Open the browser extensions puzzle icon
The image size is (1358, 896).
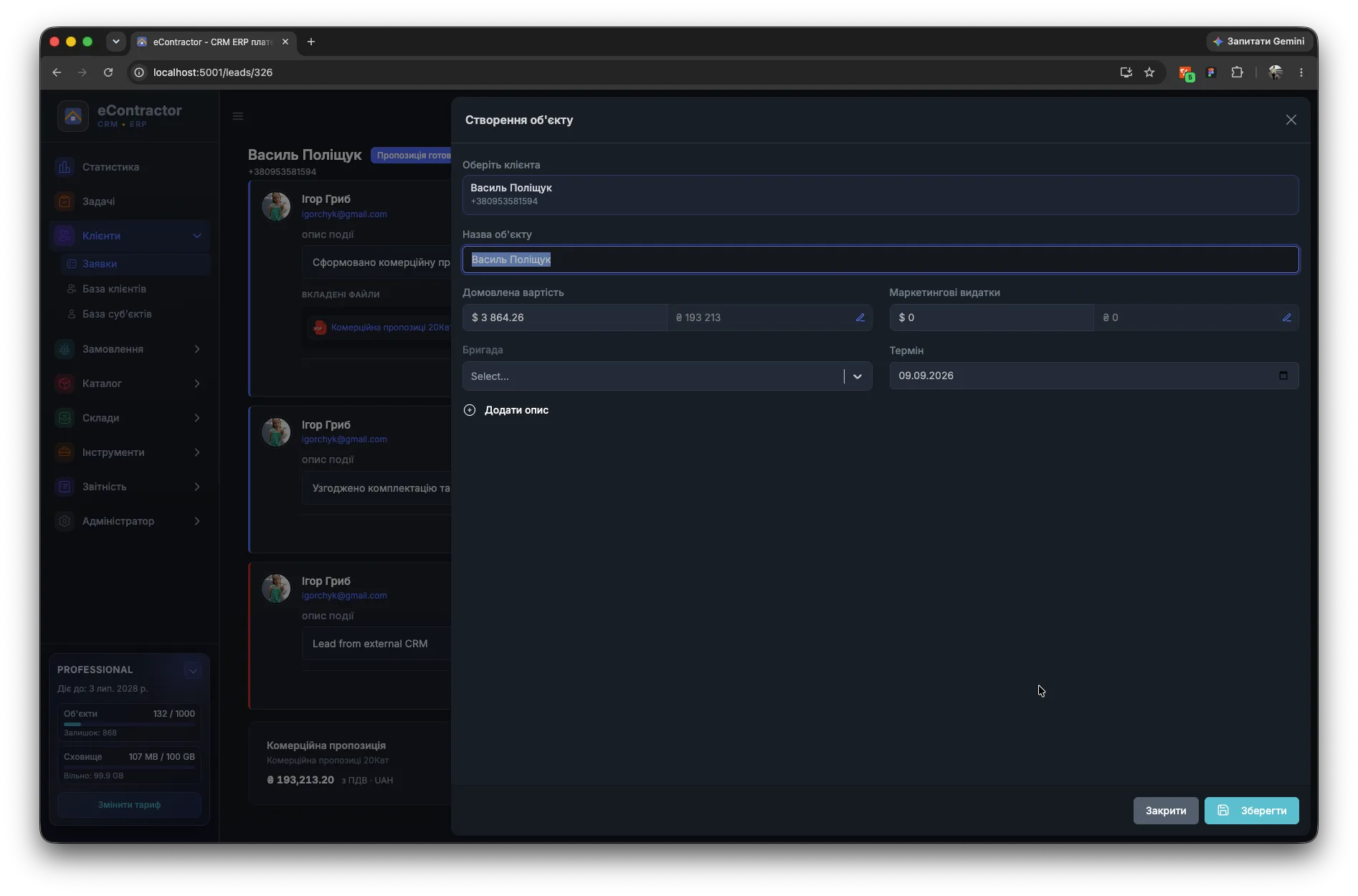(x=1237, y=72)
